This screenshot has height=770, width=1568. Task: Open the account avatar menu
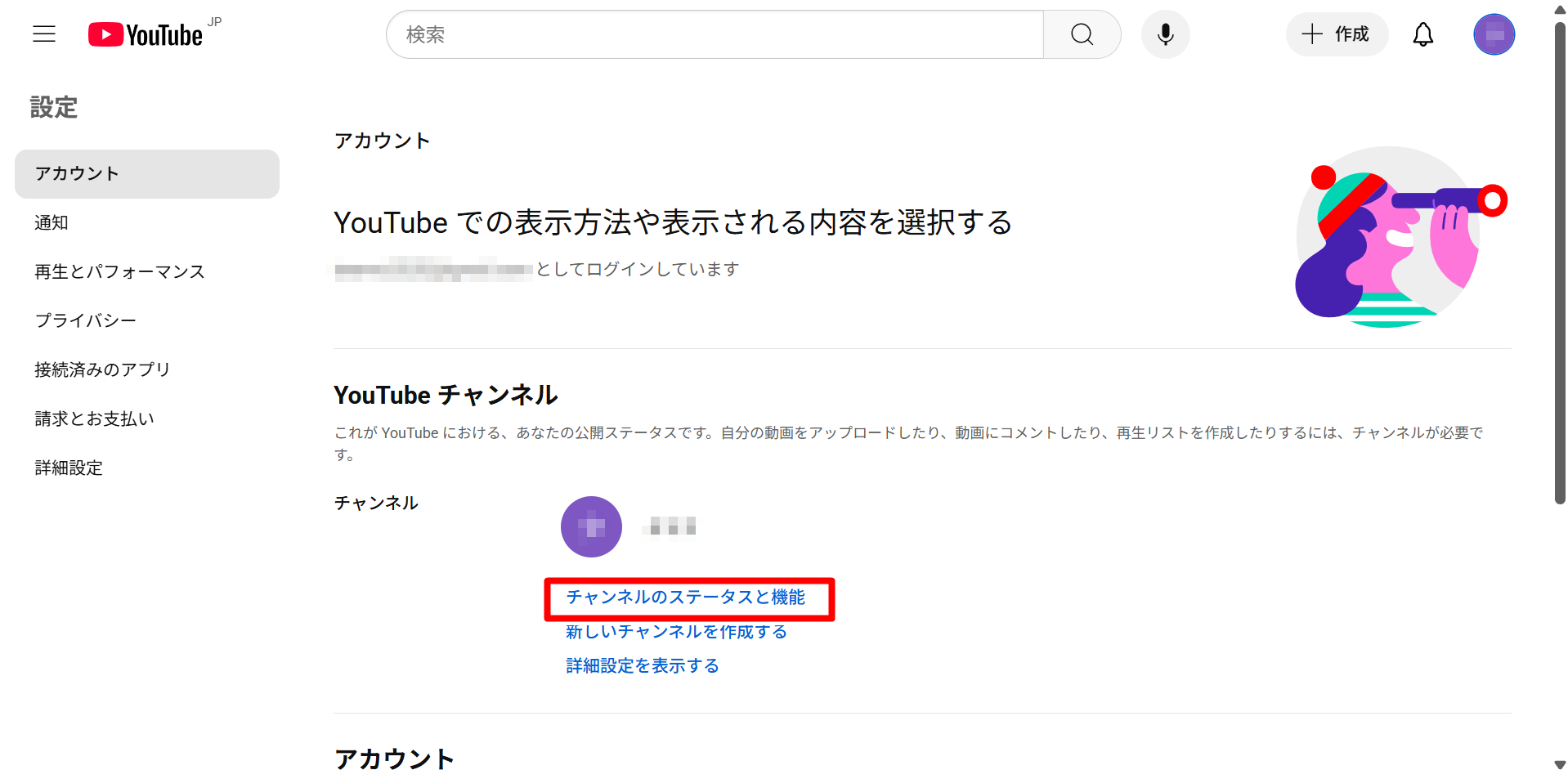(1494, 34)
